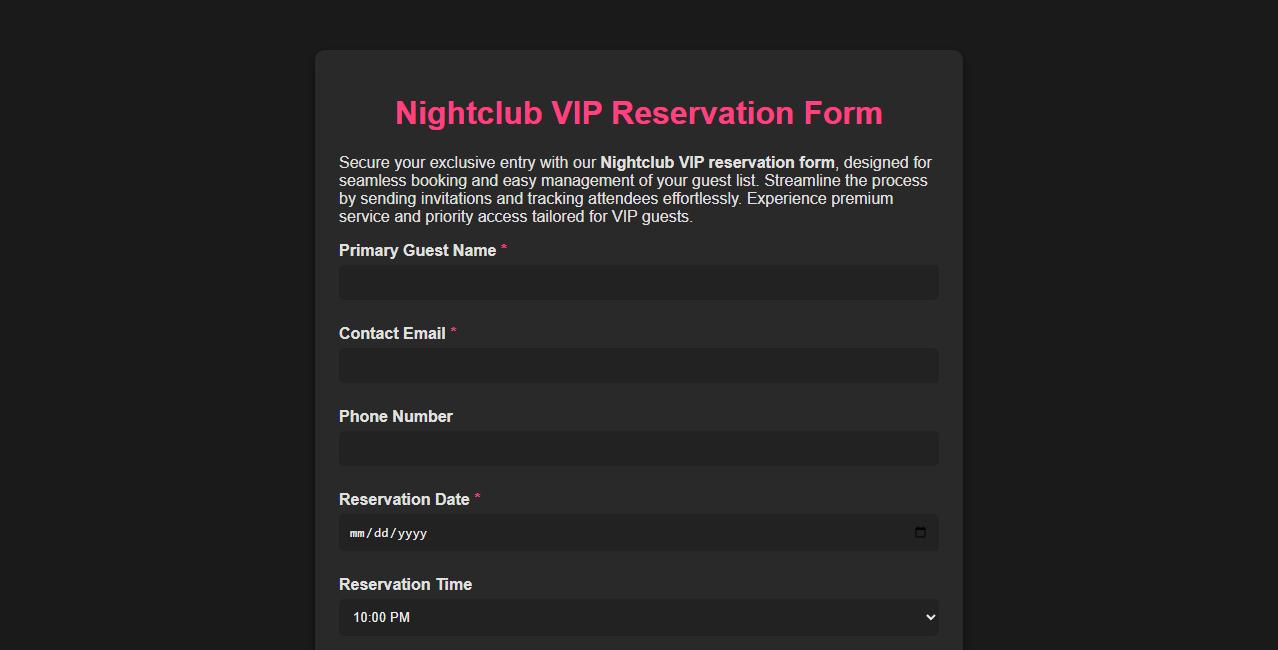Click the dd segment of the date field
Viewport: 1278px width, 650px height.
click(383, 533)
